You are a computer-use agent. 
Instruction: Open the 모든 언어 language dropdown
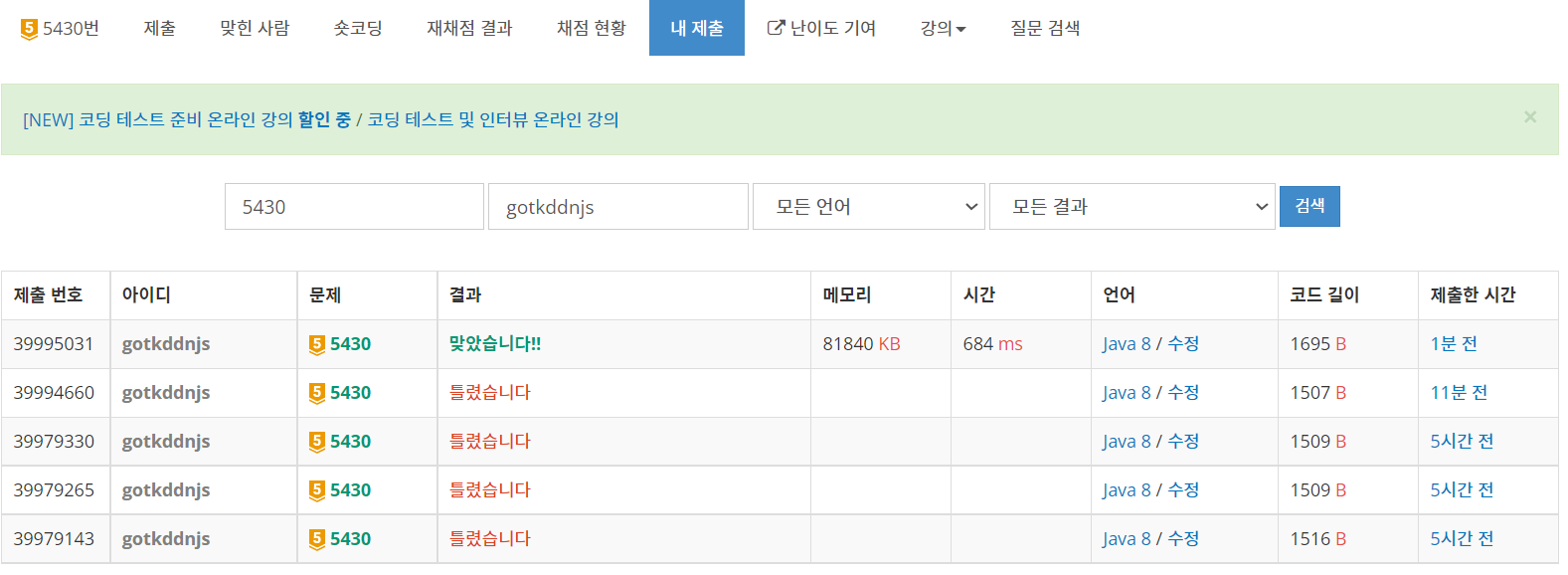click(x=869, y=206)
